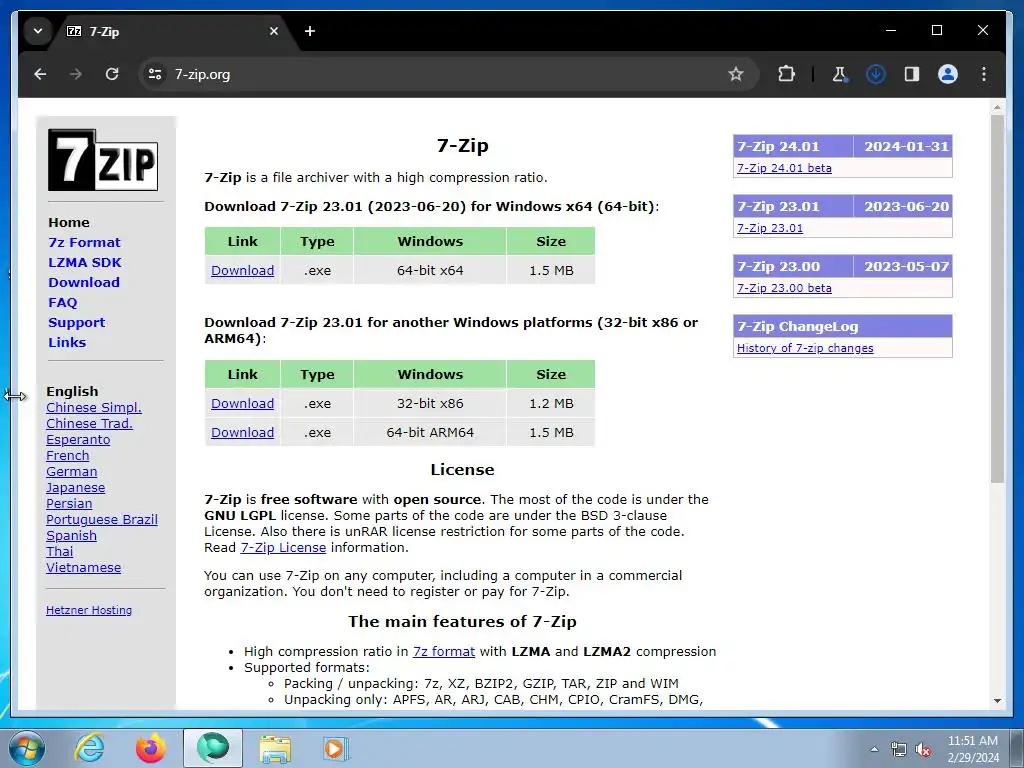Launch Internet Explorer from the taskbar
This screenshot has width=1024, height=768.
(x=89, y=748)
